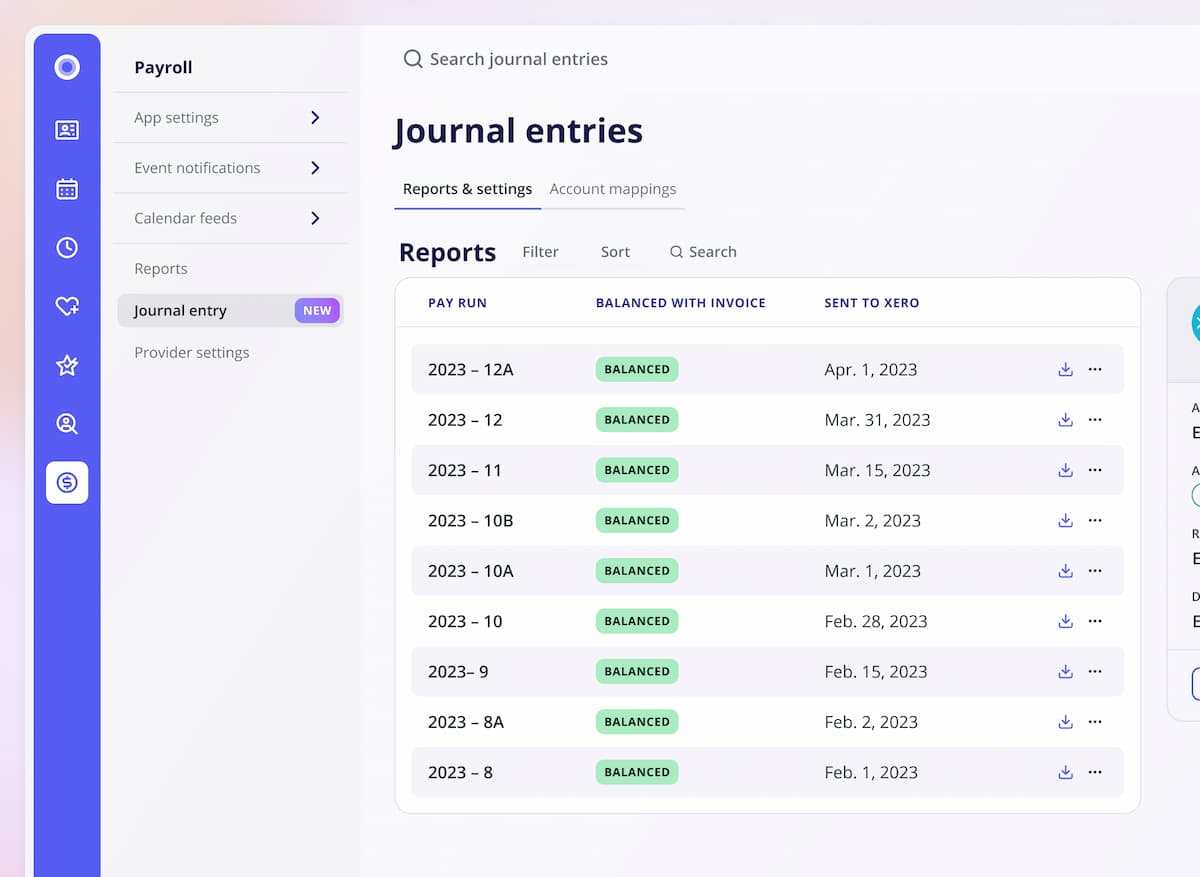Click the person-search recruiting sidebar icon
Screen dimensions: 1200x877
tap(67, 424)
